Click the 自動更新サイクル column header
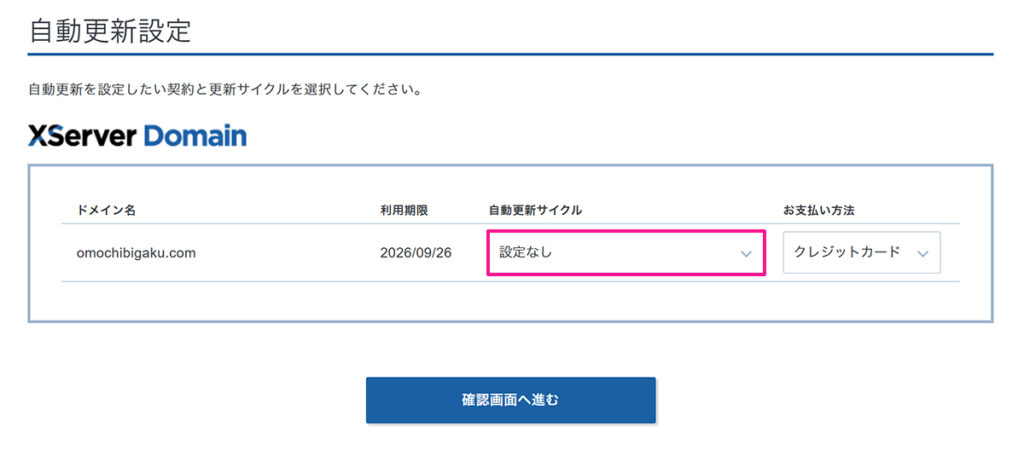The image size is (1024, 451). [535, 210]
